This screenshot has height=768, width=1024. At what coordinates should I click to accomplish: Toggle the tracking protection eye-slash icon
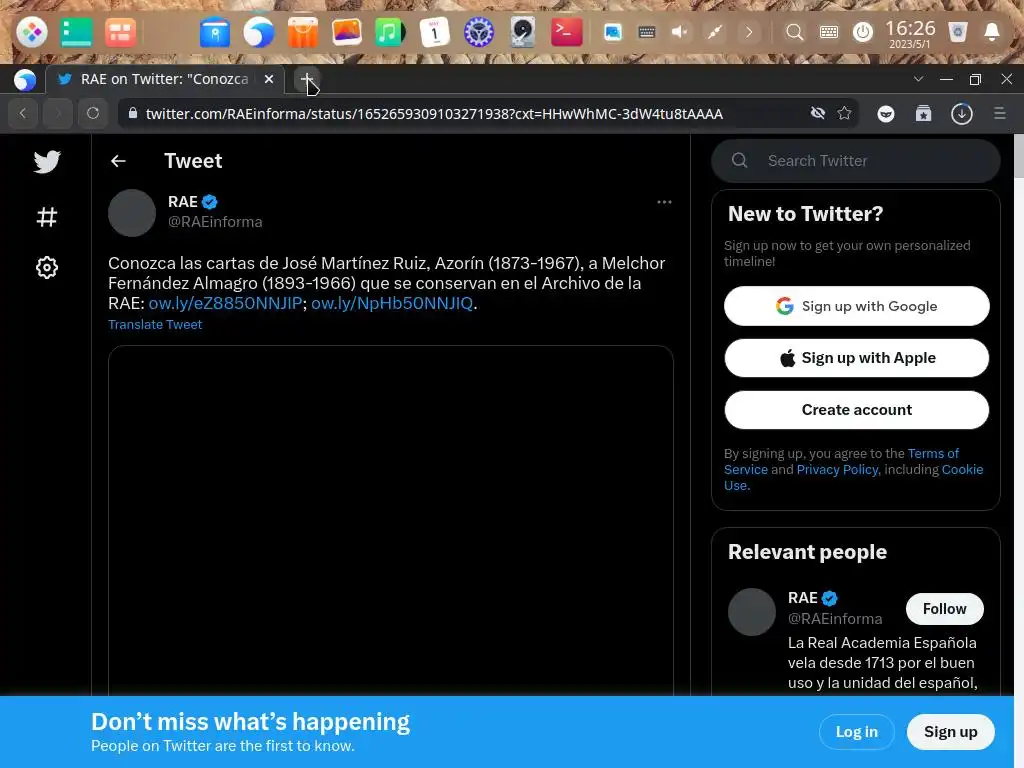click(818, 113)
